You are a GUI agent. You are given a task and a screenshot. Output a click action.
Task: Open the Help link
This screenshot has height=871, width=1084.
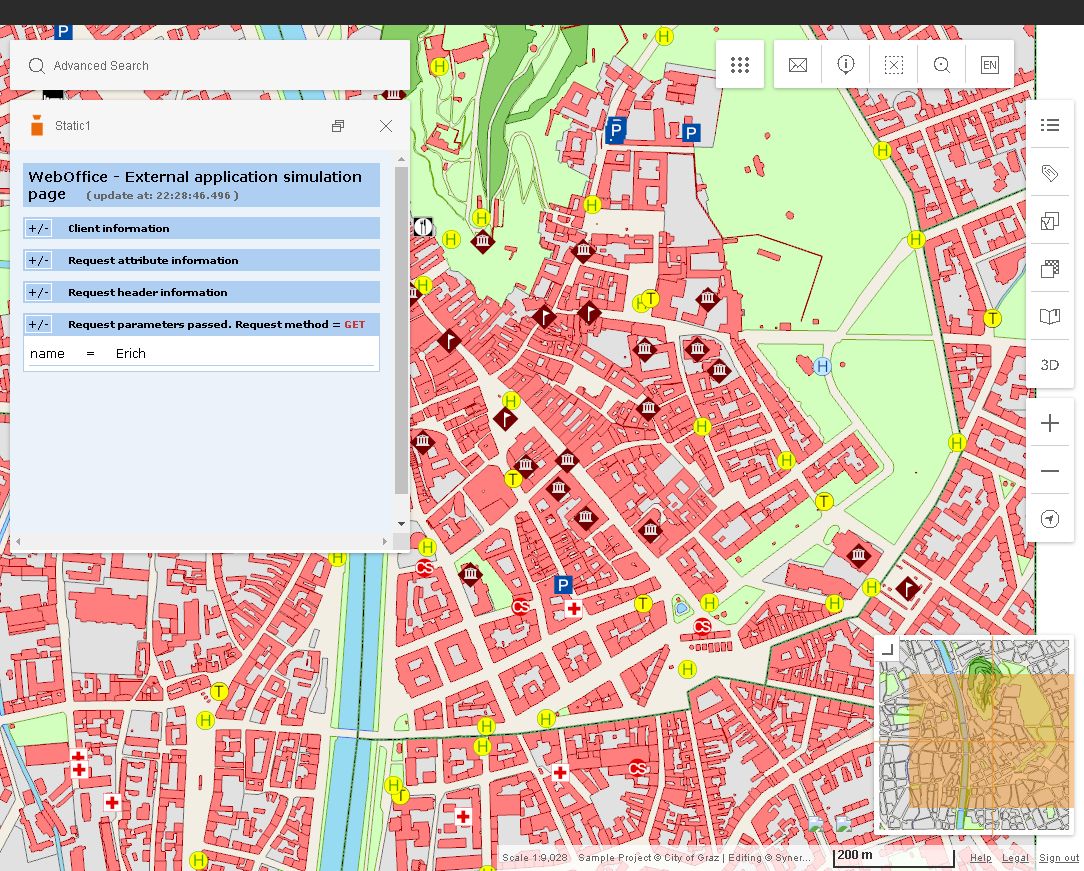tap(980, 858)
